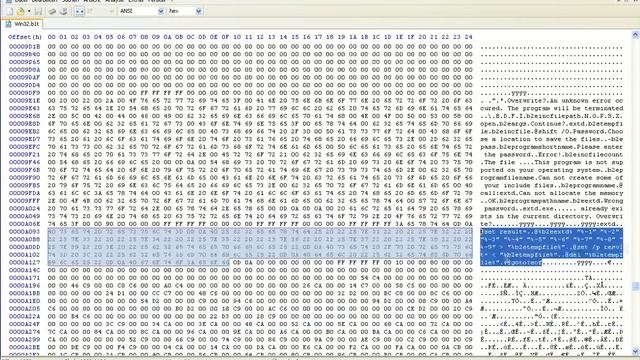Click decoded text 'cured. The program will be terminated'

(552, 108)
